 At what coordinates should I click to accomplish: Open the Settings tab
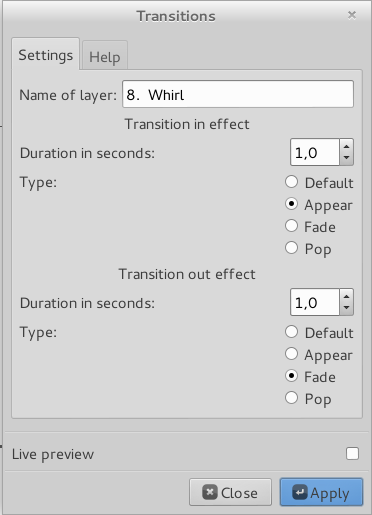tap(46, 54)
